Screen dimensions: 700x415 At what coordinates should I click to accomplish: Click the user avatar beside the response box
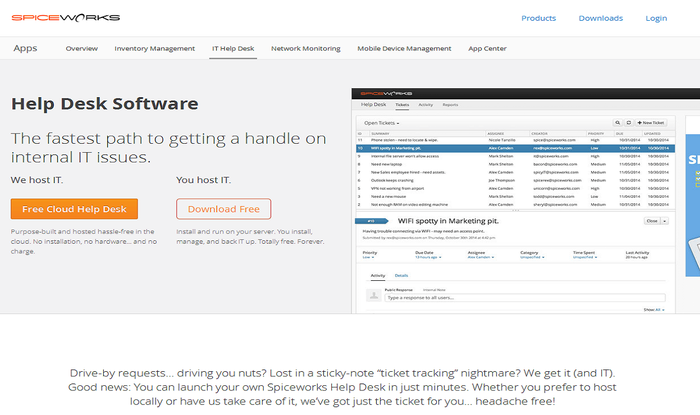point(374,297)
